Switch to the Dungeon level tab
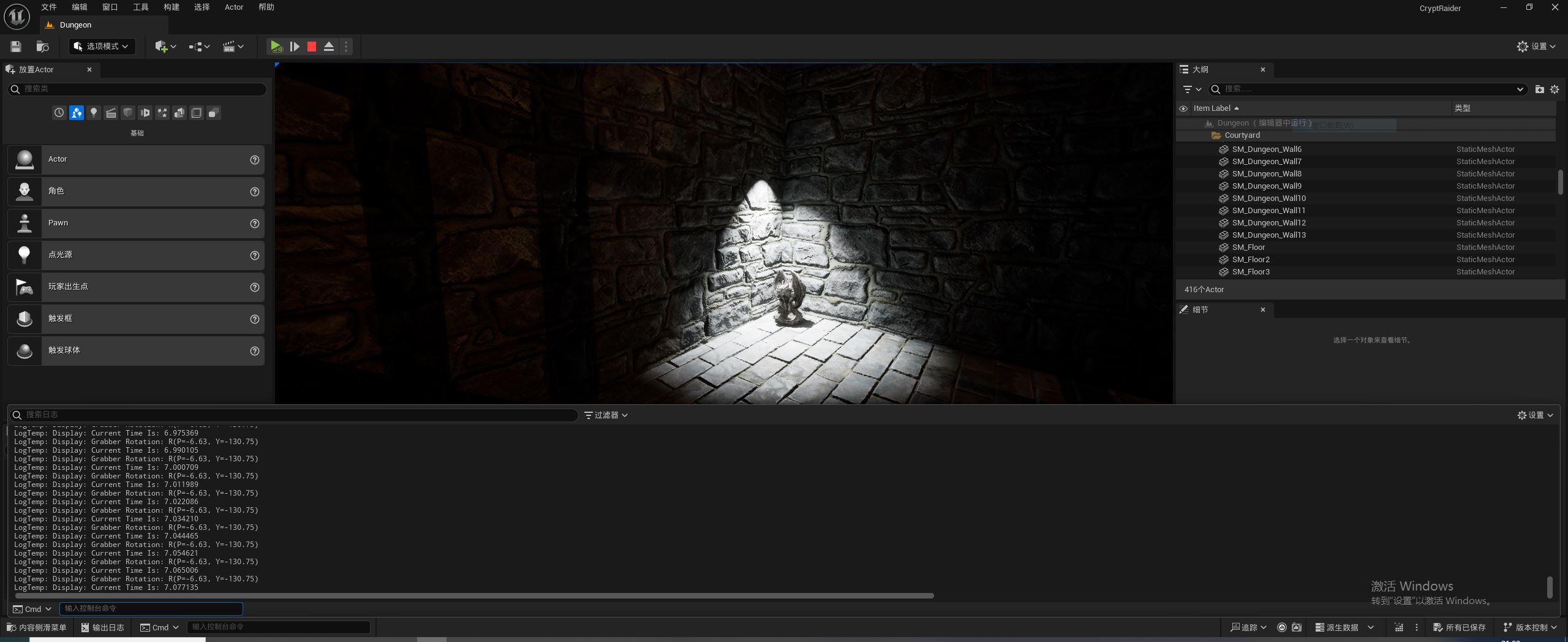This screenshot has width=1568, height=642. pyautogui.click(x=104, y=25)
